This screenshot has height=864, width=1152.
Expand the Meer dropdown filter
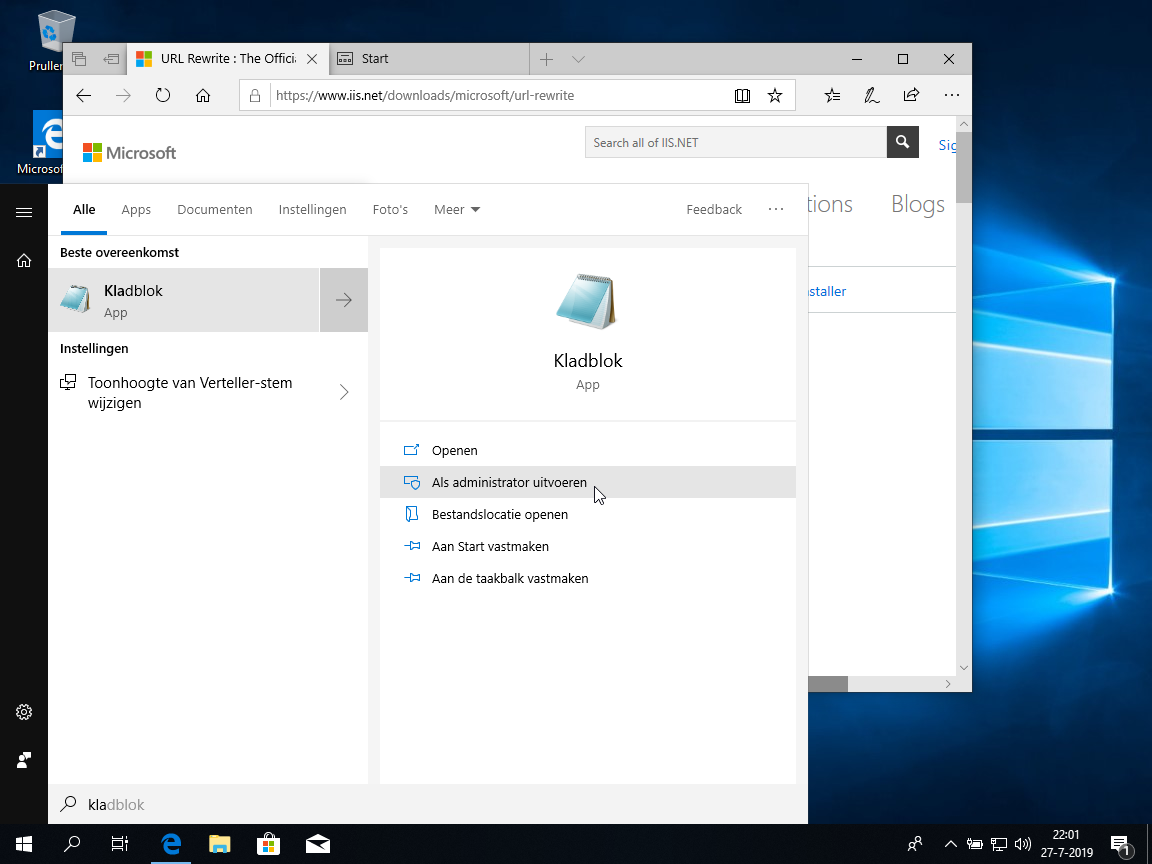point(456,209)
